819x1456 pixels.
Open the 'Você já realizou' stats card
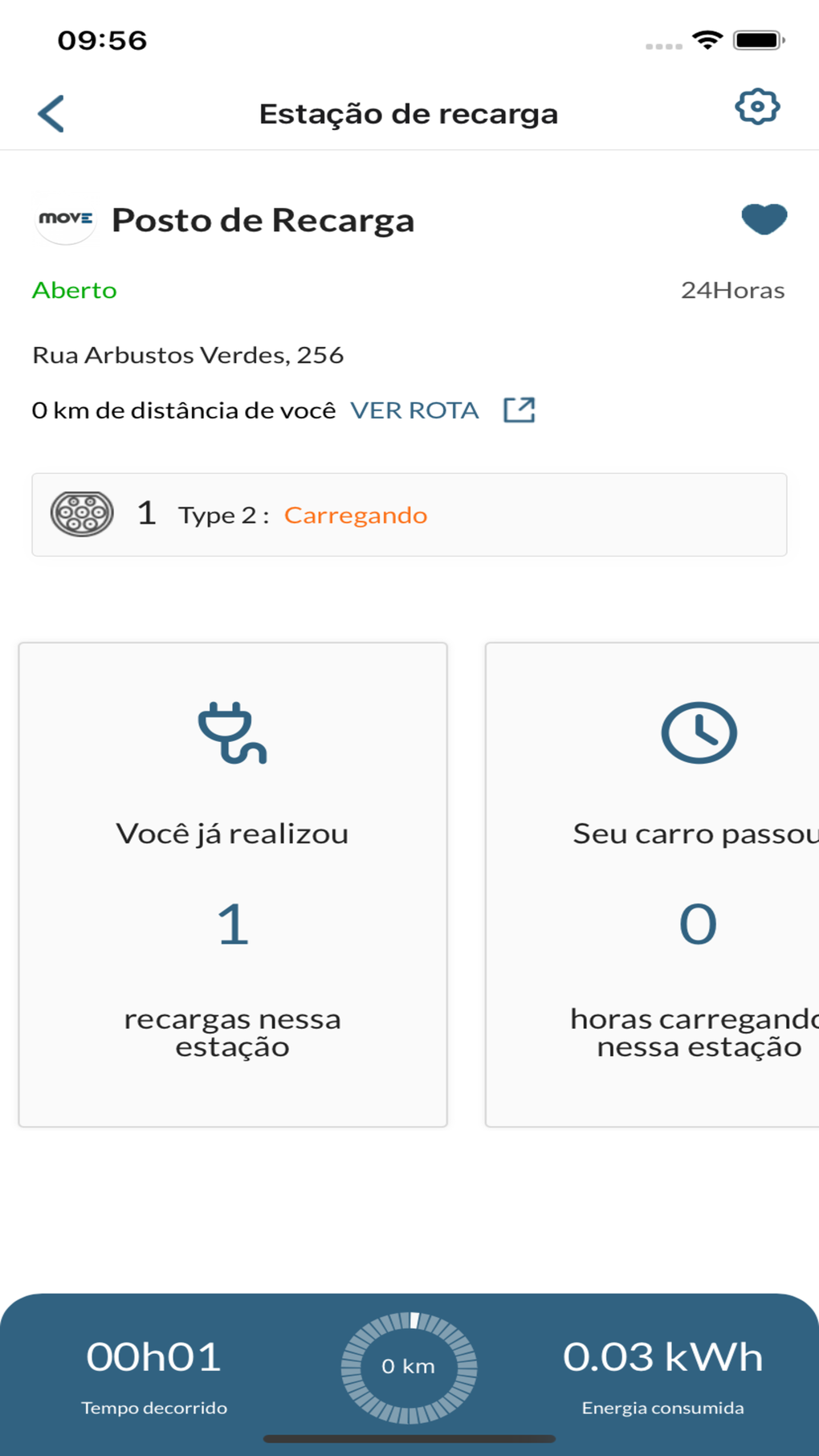tap(233, 884)
